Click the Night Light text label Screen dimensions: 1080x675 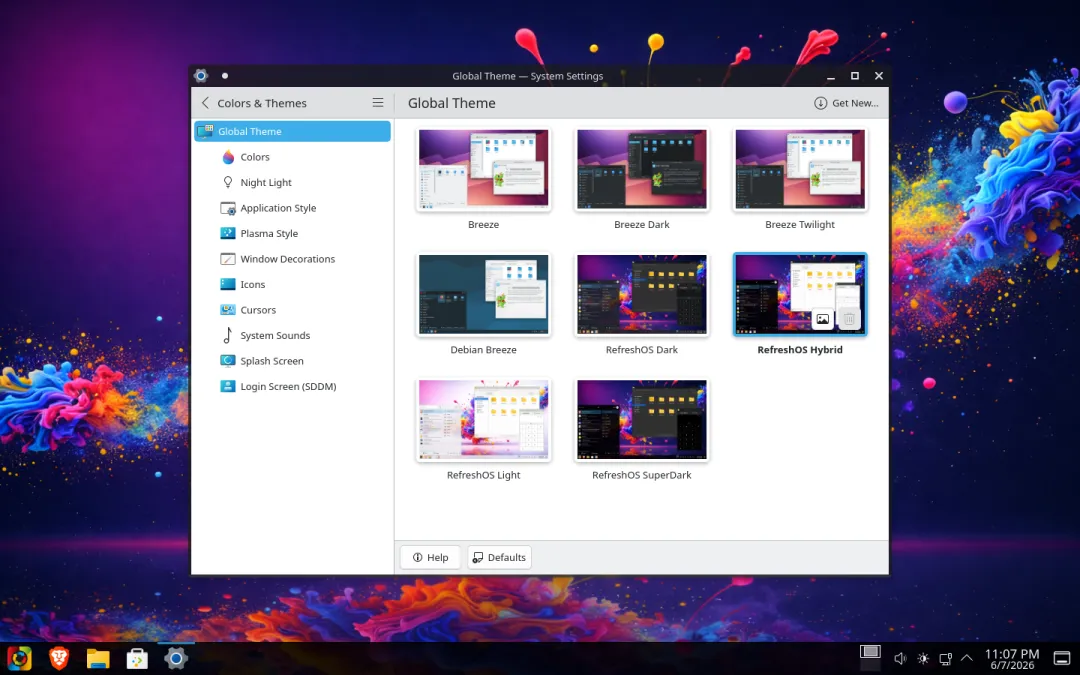tap(266, 183)
